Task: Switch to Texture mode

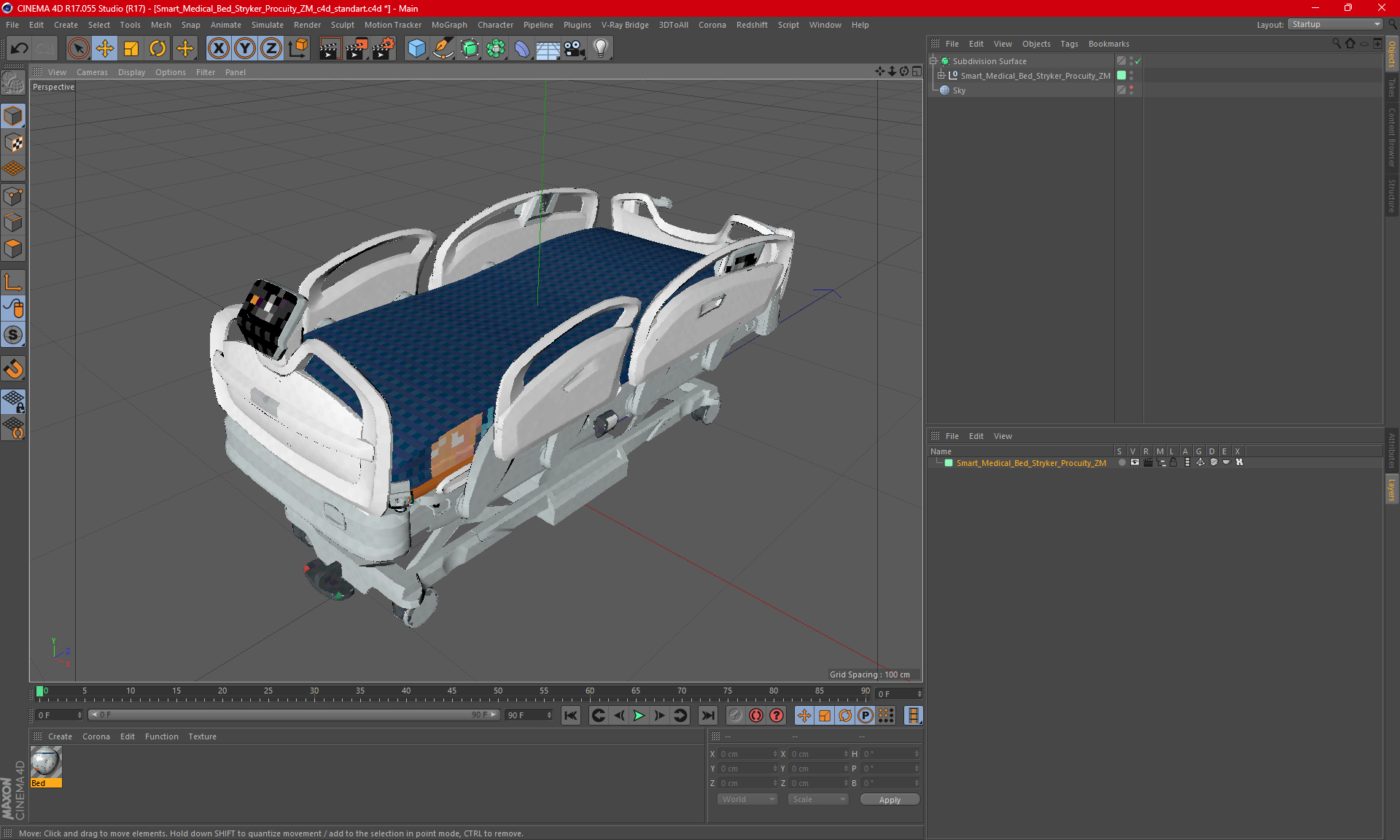Action: (13, 143)
